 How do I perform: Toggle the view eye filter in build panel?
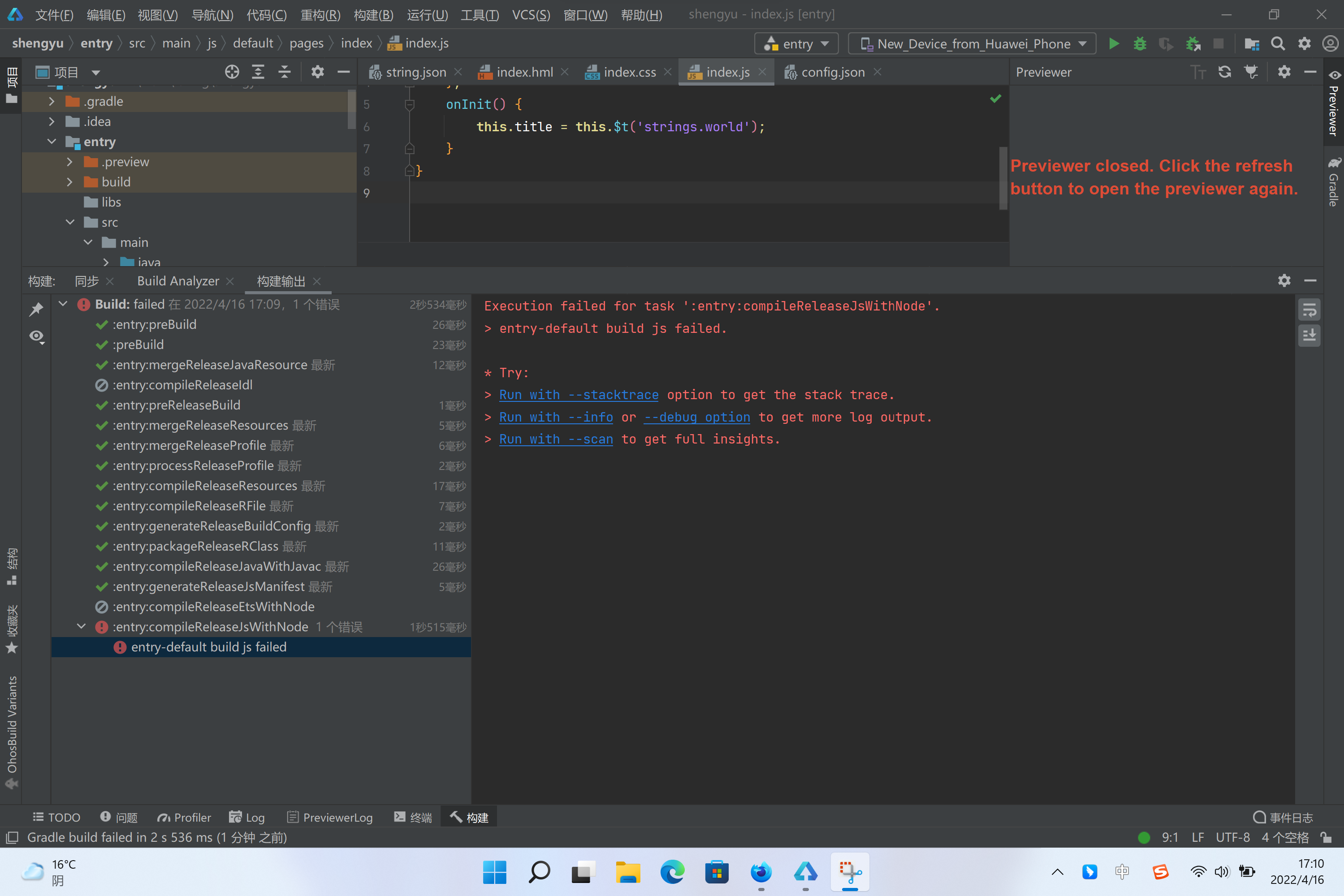tap(37, 336)
